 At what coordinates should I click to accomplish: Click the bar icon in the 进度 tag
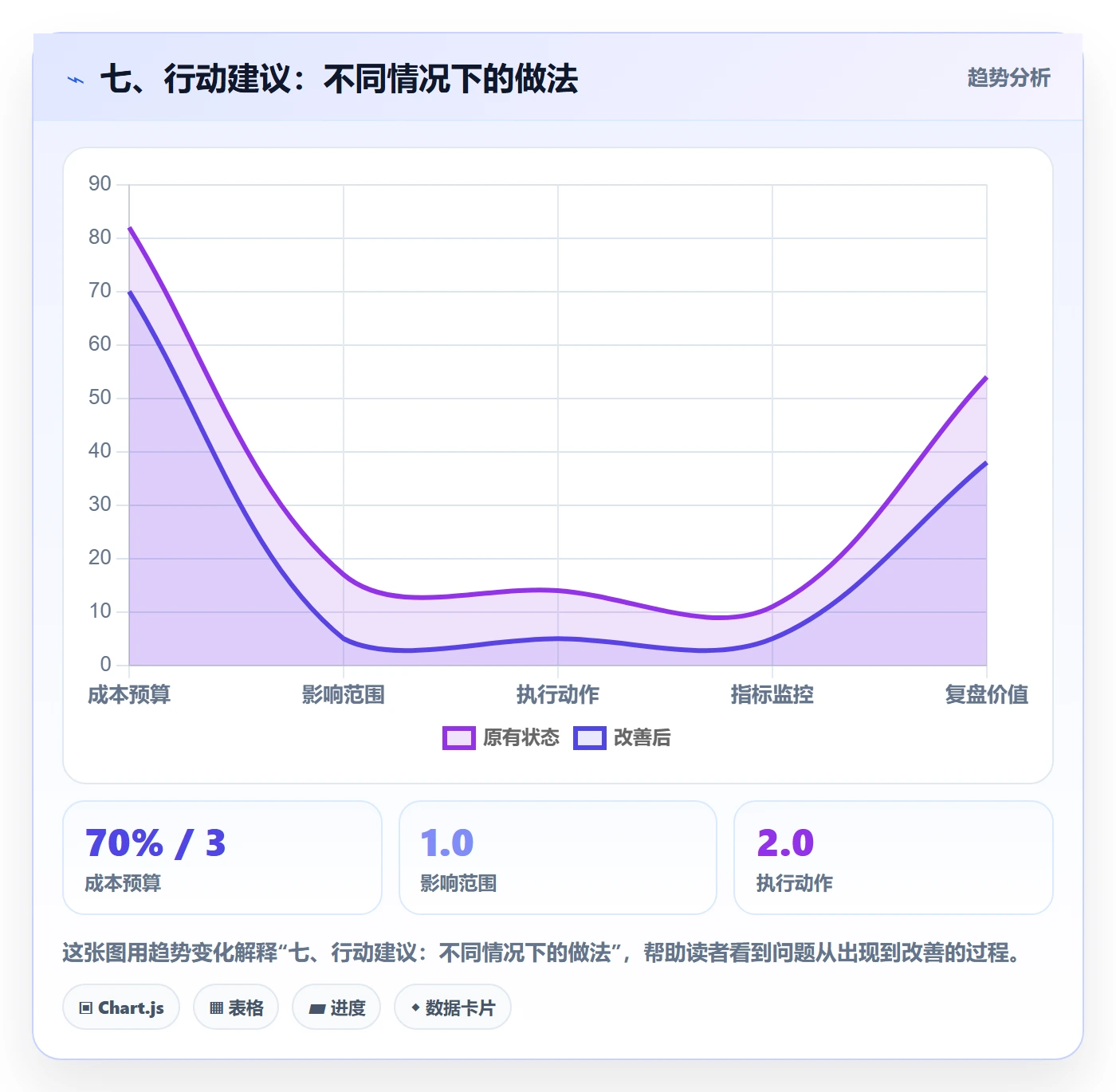(x=317, y=1009)
